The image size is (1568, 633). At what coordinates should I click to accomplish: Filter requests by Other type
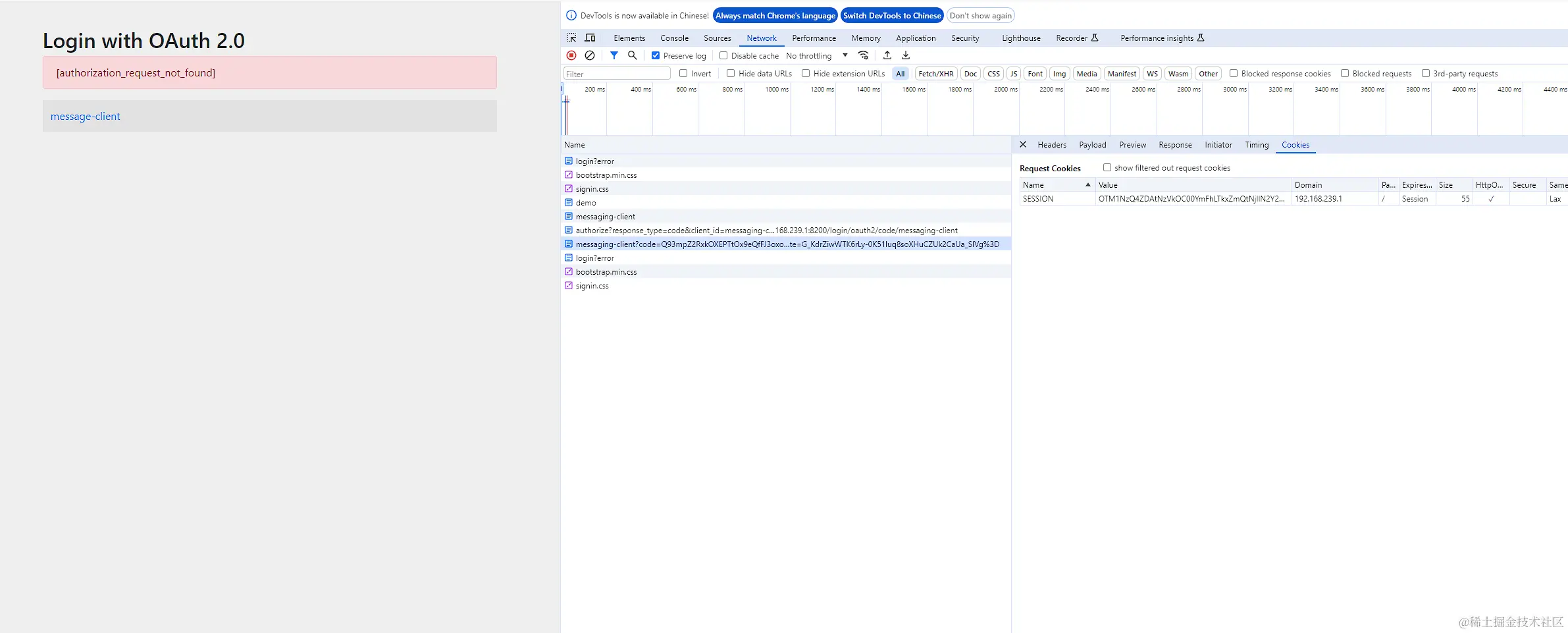coord(1208,74)
